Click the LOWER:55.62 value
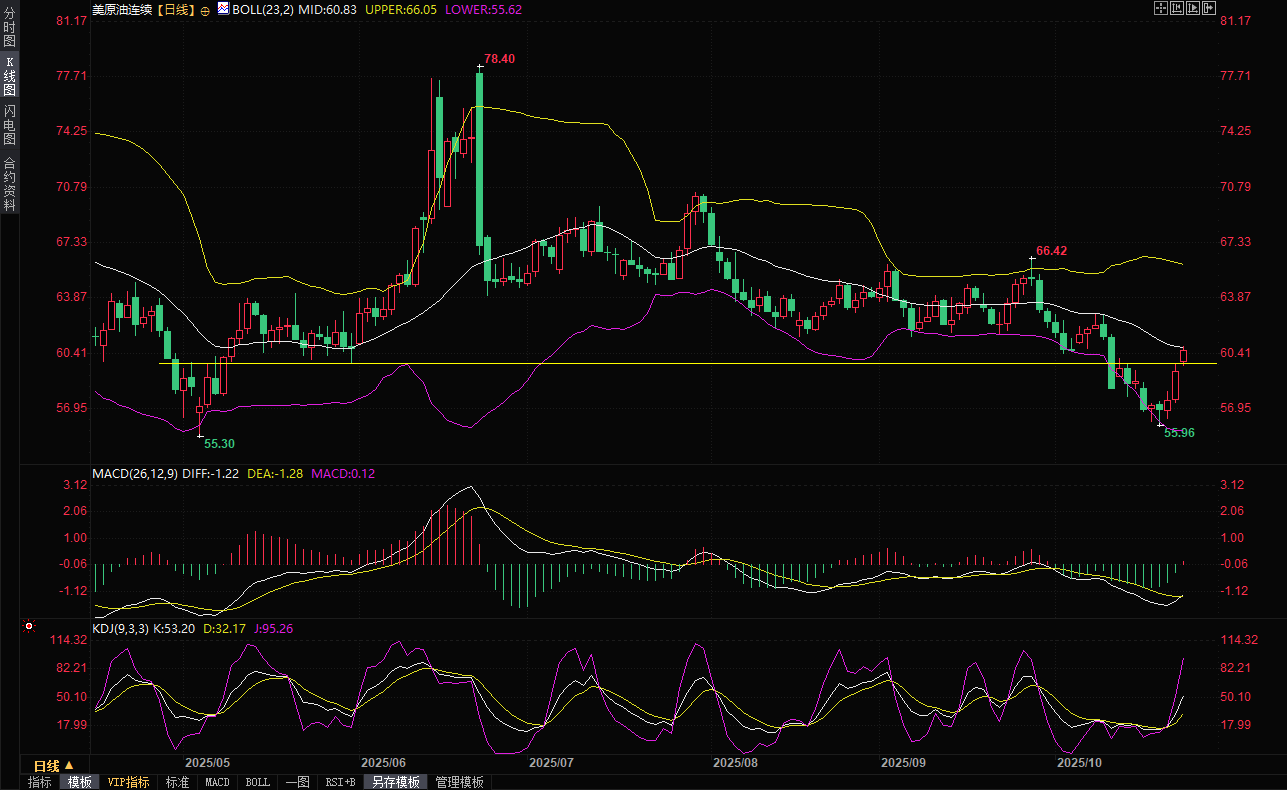The height and width of the screenshot is (790, 1287). coord(484,10)
